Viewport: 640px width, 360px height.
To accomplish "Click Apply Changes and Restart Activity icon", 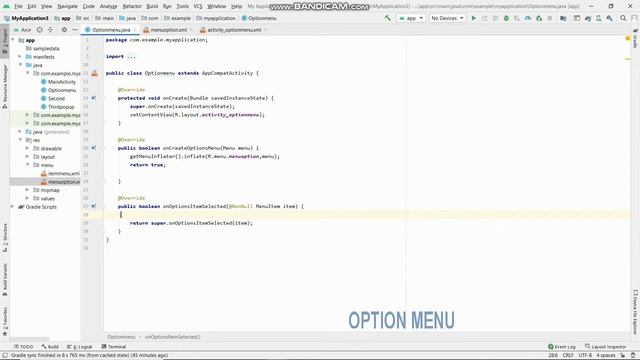I will [x=484, y=18].
